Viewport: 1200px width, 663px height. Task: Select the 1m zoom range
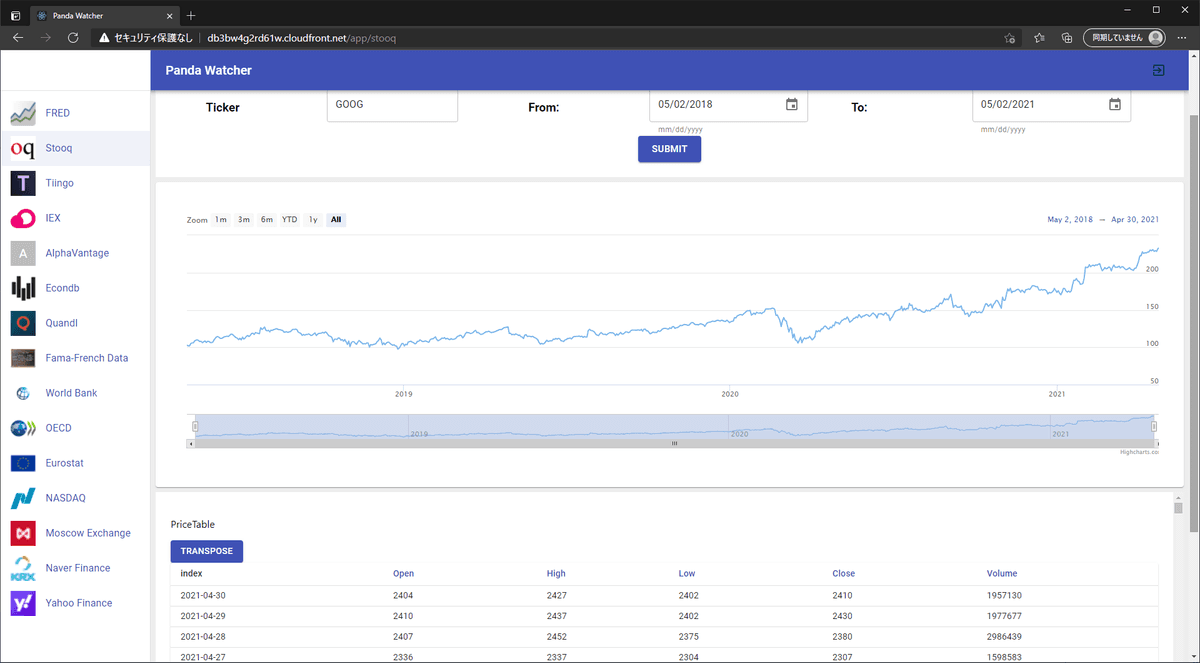(220, 220)
